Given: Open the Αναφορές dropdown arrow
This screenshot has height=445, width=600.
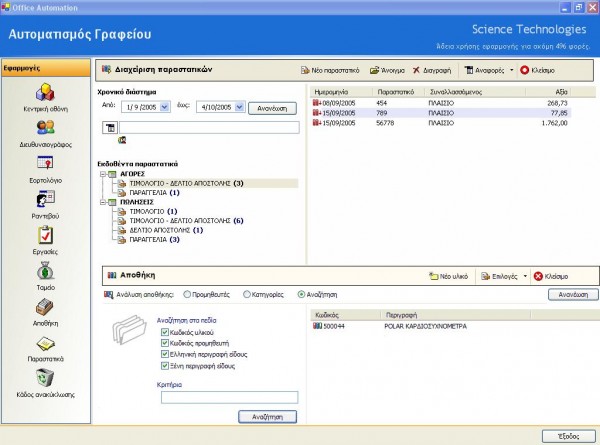Looking at the screenshot, I should (511, 70).
